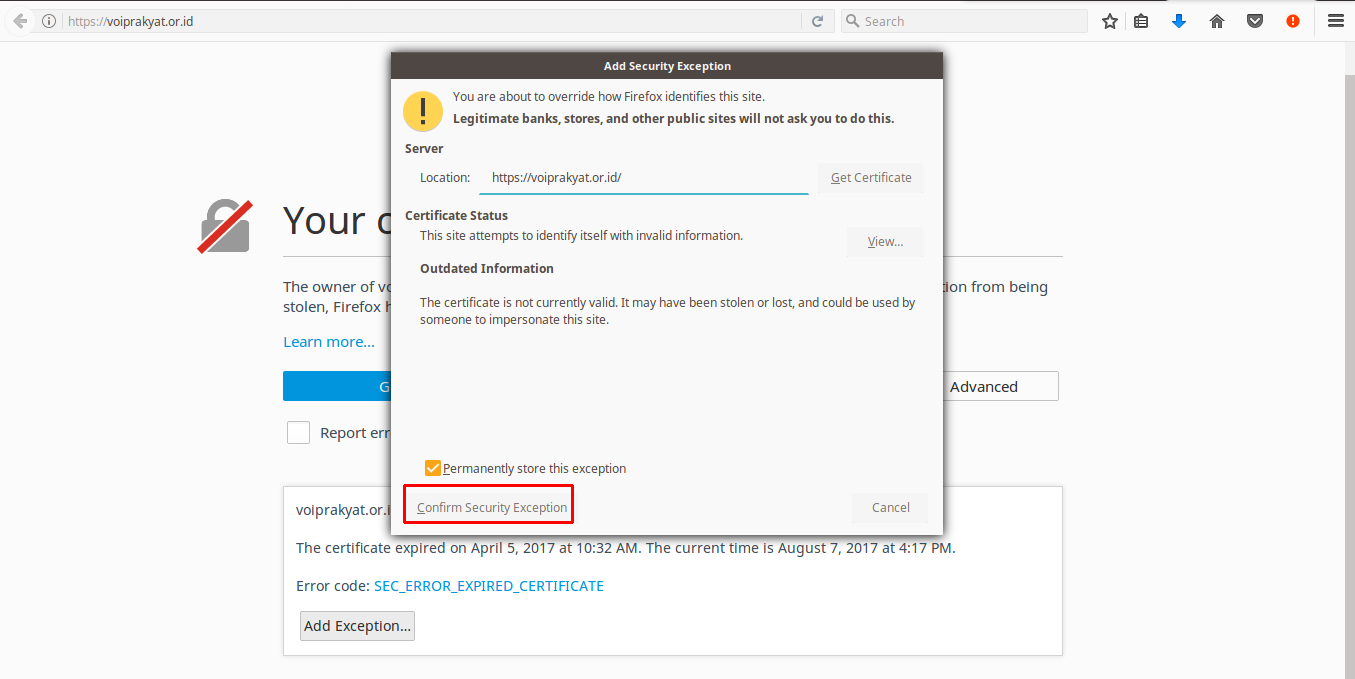Image resolution: width=1355 pixels, height=679 pixels.
Task: Reload the page with refresh icon
Action: point(817,21)
